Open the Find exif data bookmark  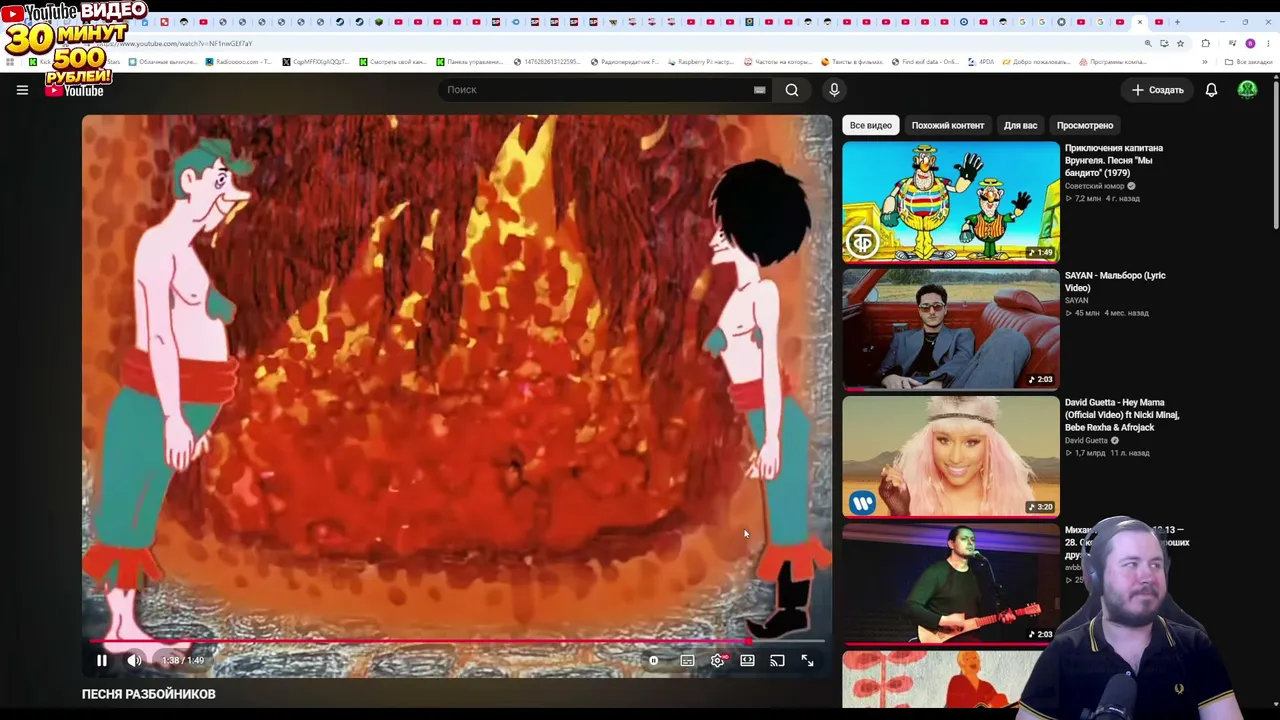point(925,62)
